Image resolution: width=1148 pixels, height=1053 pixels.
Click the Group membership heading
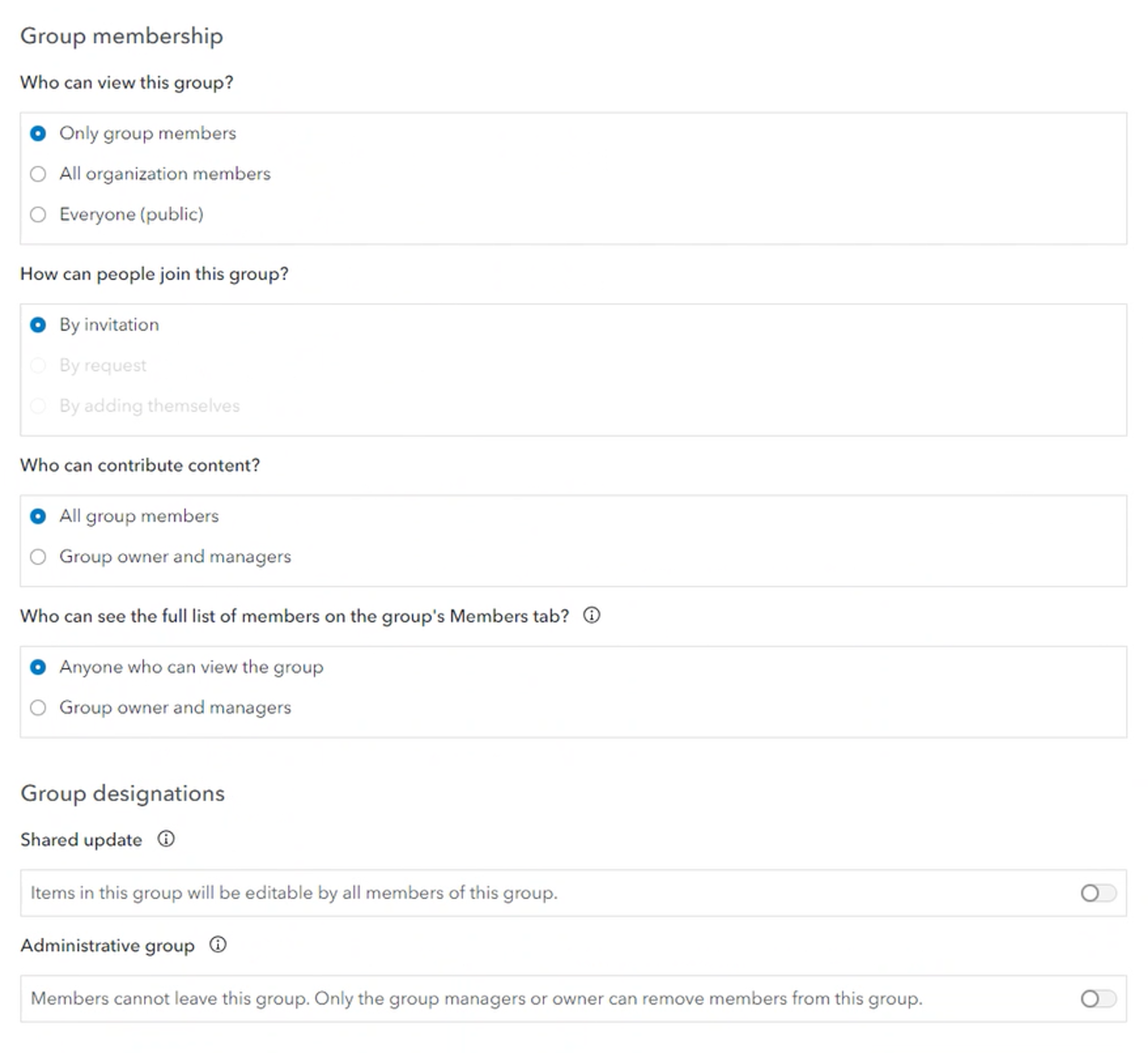coord(121,36)
